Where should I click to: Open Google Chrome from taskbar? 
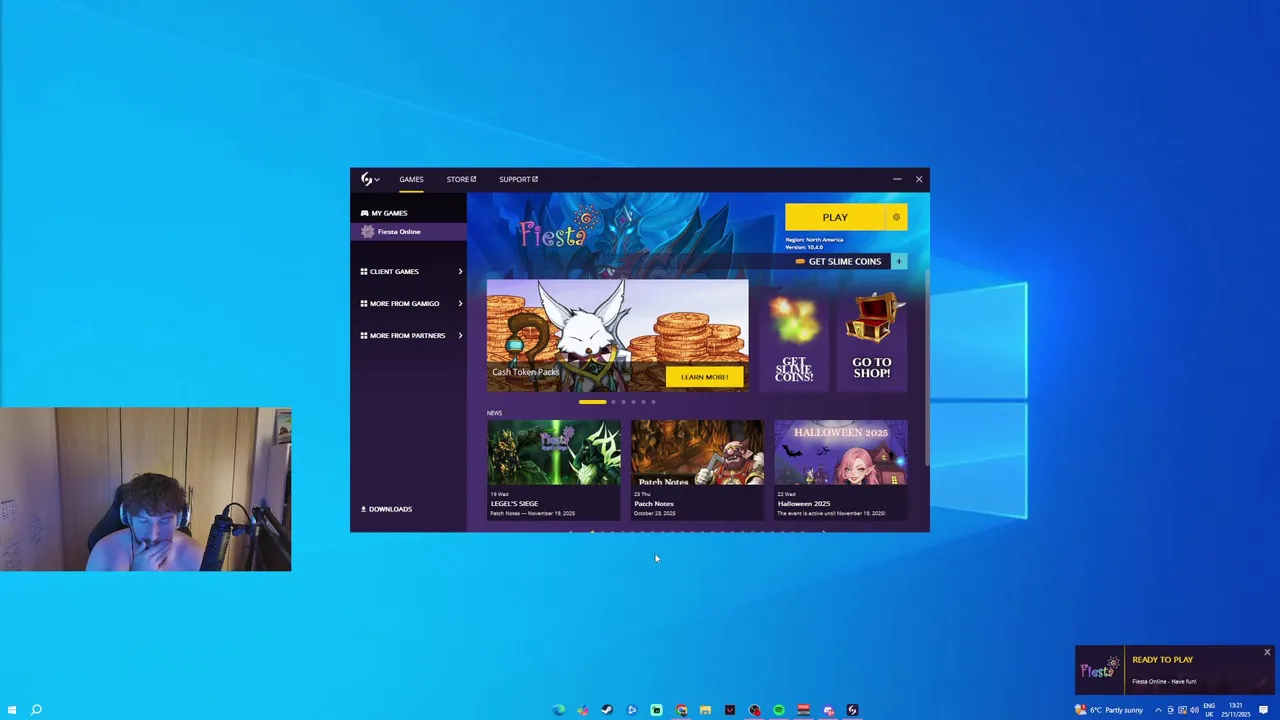coord(681,710)
